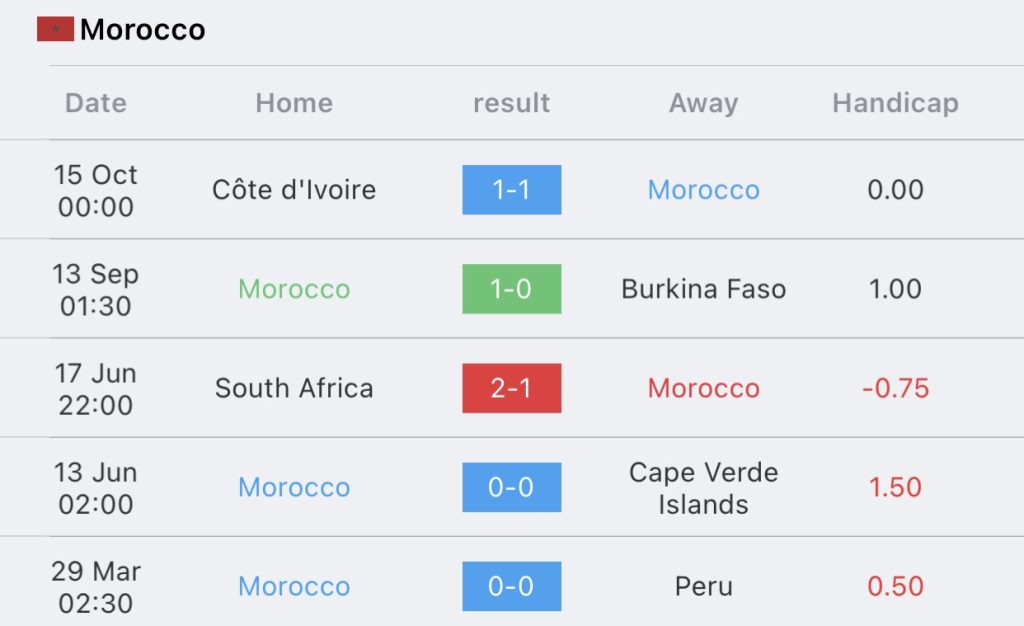
Task: Open the 0-0 result against Peru
Action: pos(511,586)
